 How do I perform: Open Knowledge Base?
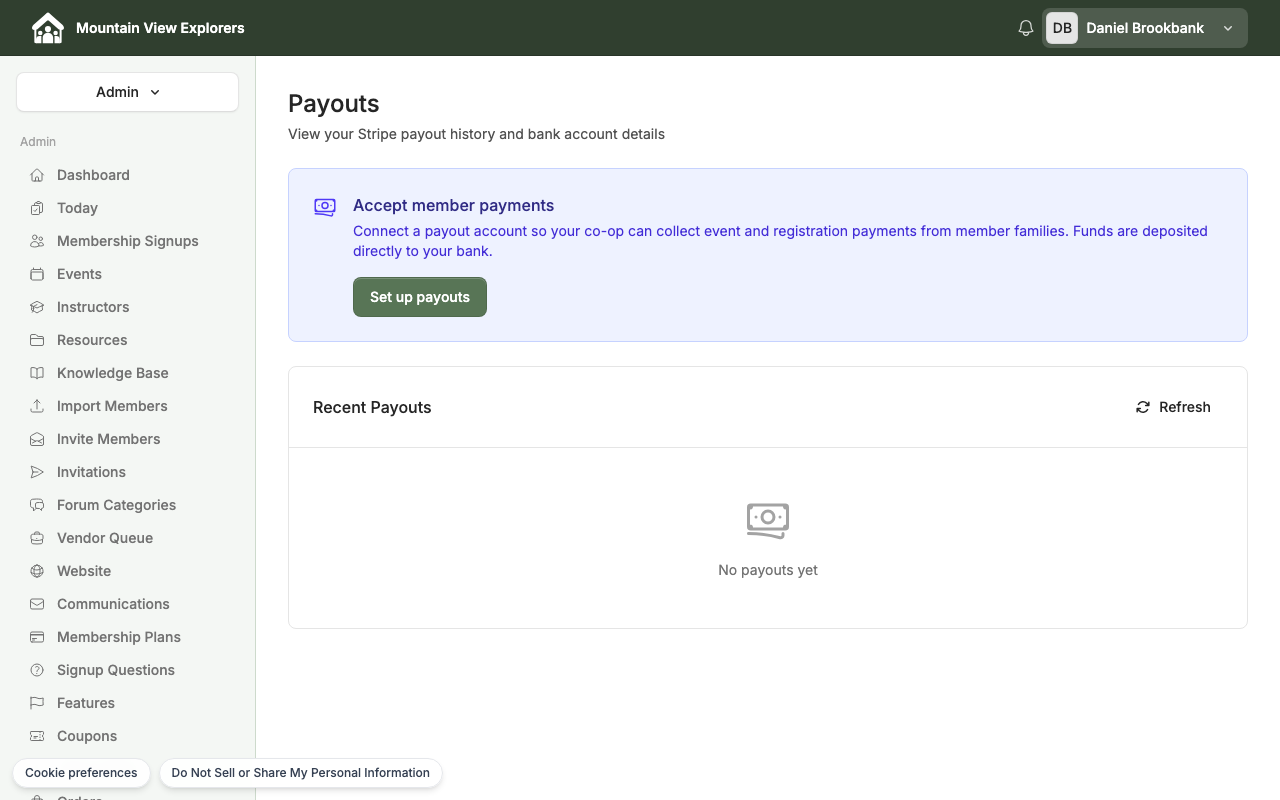click(x=112, y=373)
